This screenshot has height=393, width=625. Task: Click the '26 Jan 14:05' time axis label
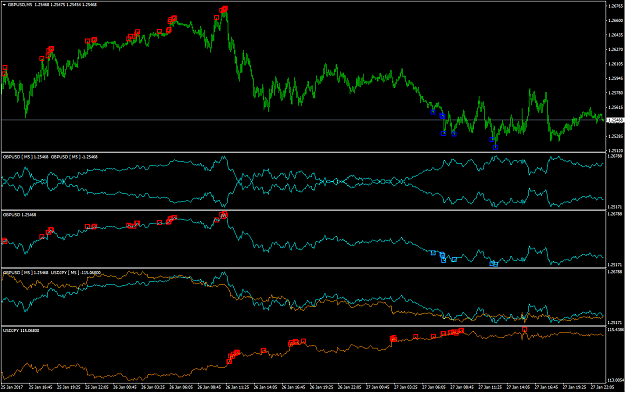pos(265,387)
